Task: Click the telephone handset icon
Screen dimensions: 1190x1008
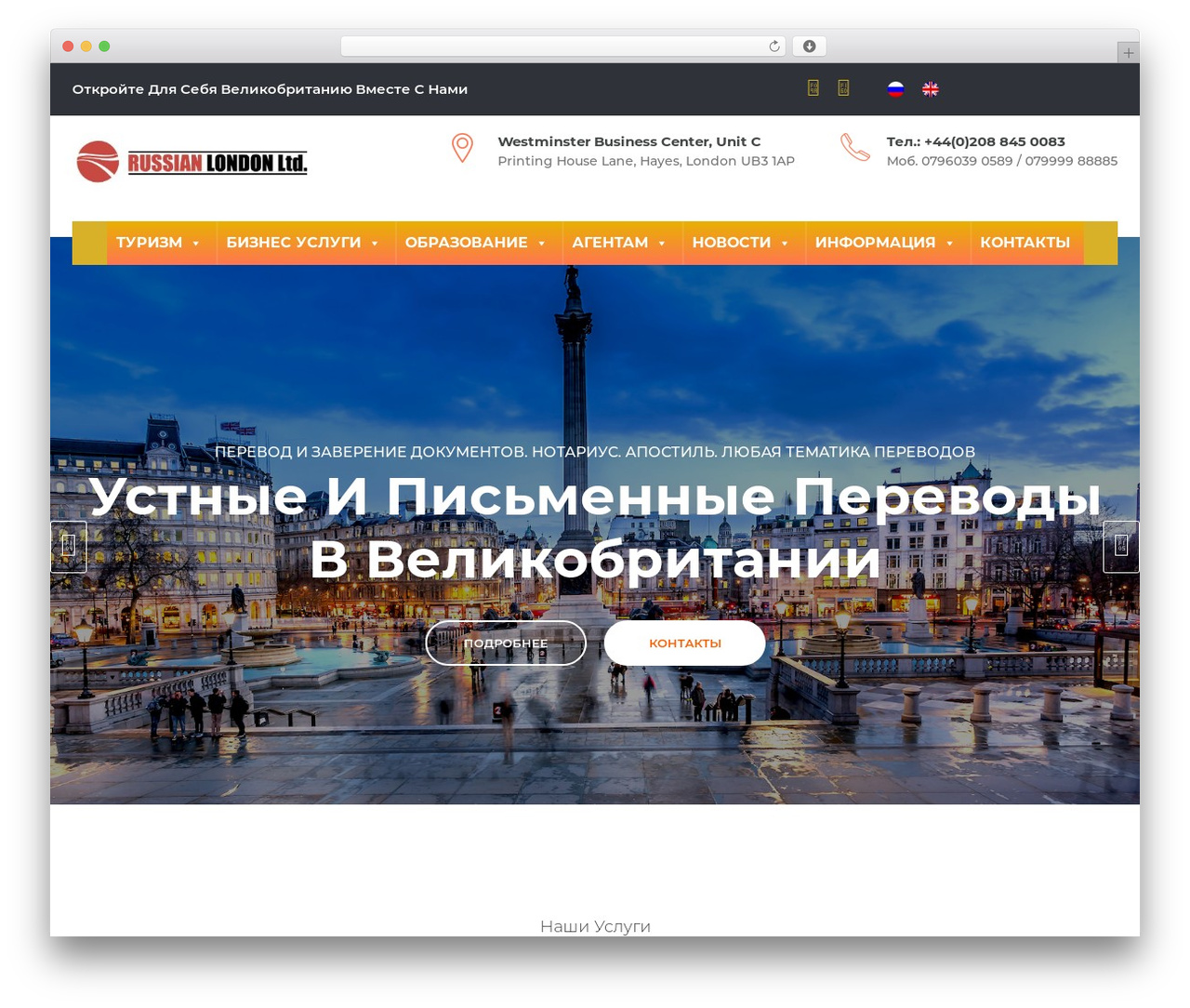Action: (x=854, y=147)
